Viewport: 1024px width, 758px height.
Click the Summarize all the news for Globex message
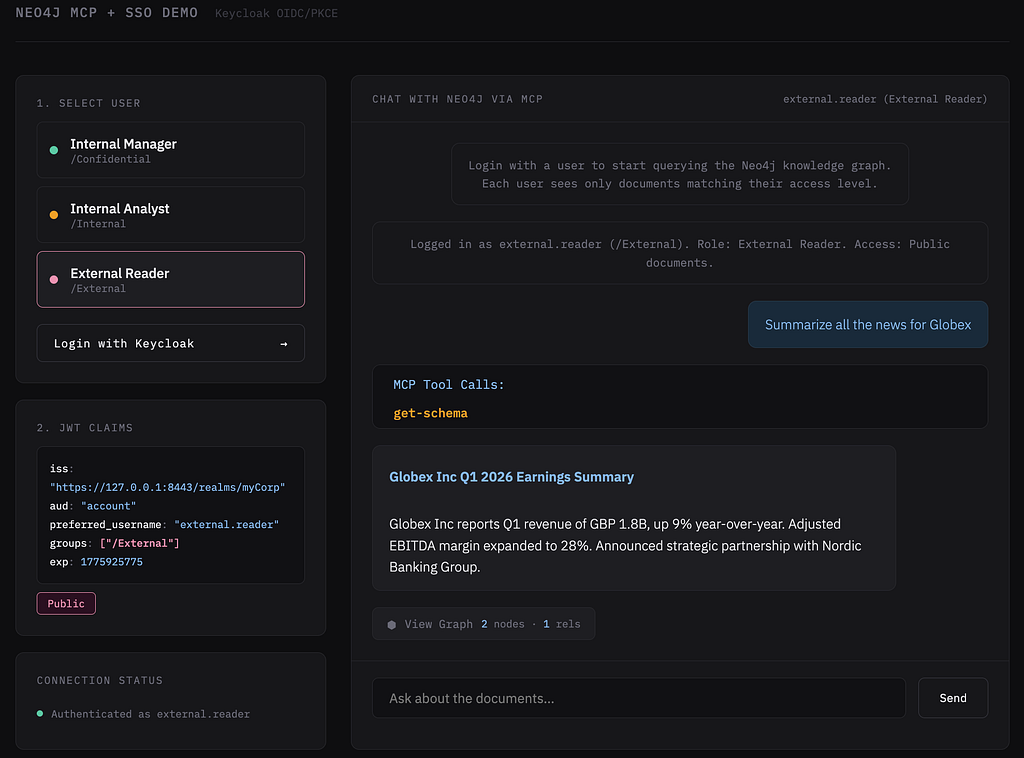point(868,324)
